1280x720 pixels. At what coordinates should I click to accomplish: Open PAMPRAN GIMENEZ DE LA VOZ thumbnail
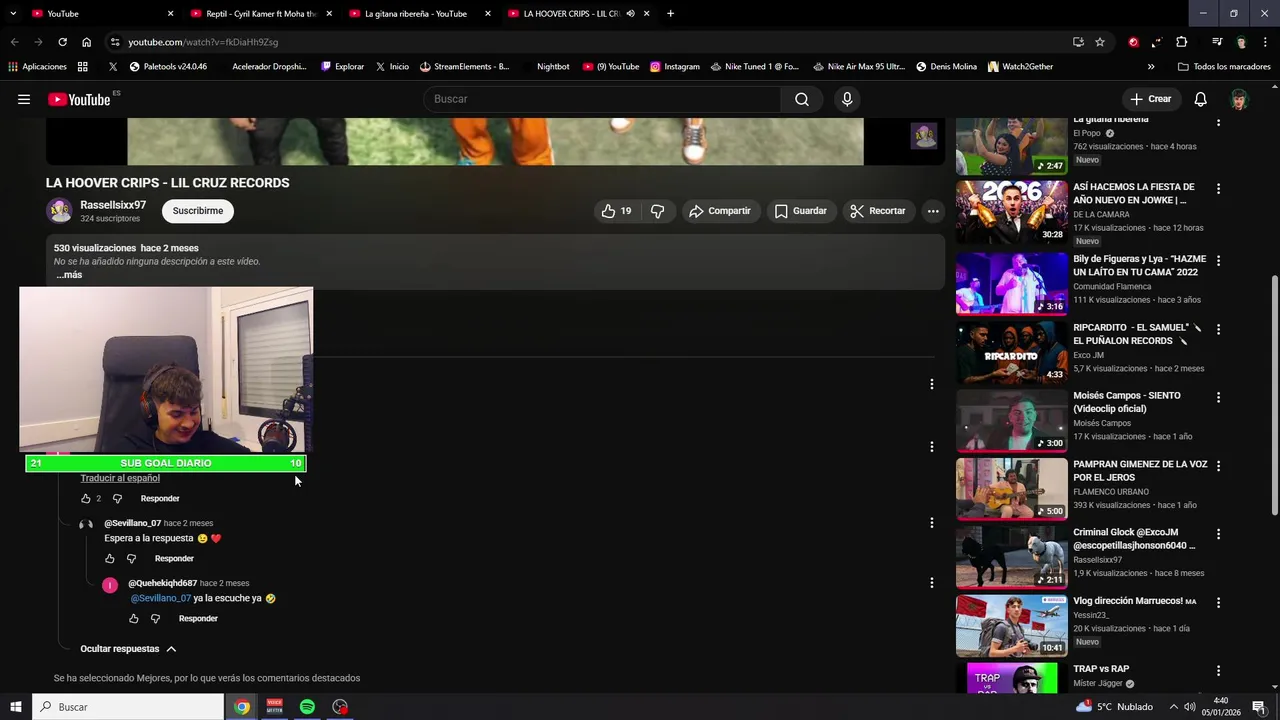1011,489
